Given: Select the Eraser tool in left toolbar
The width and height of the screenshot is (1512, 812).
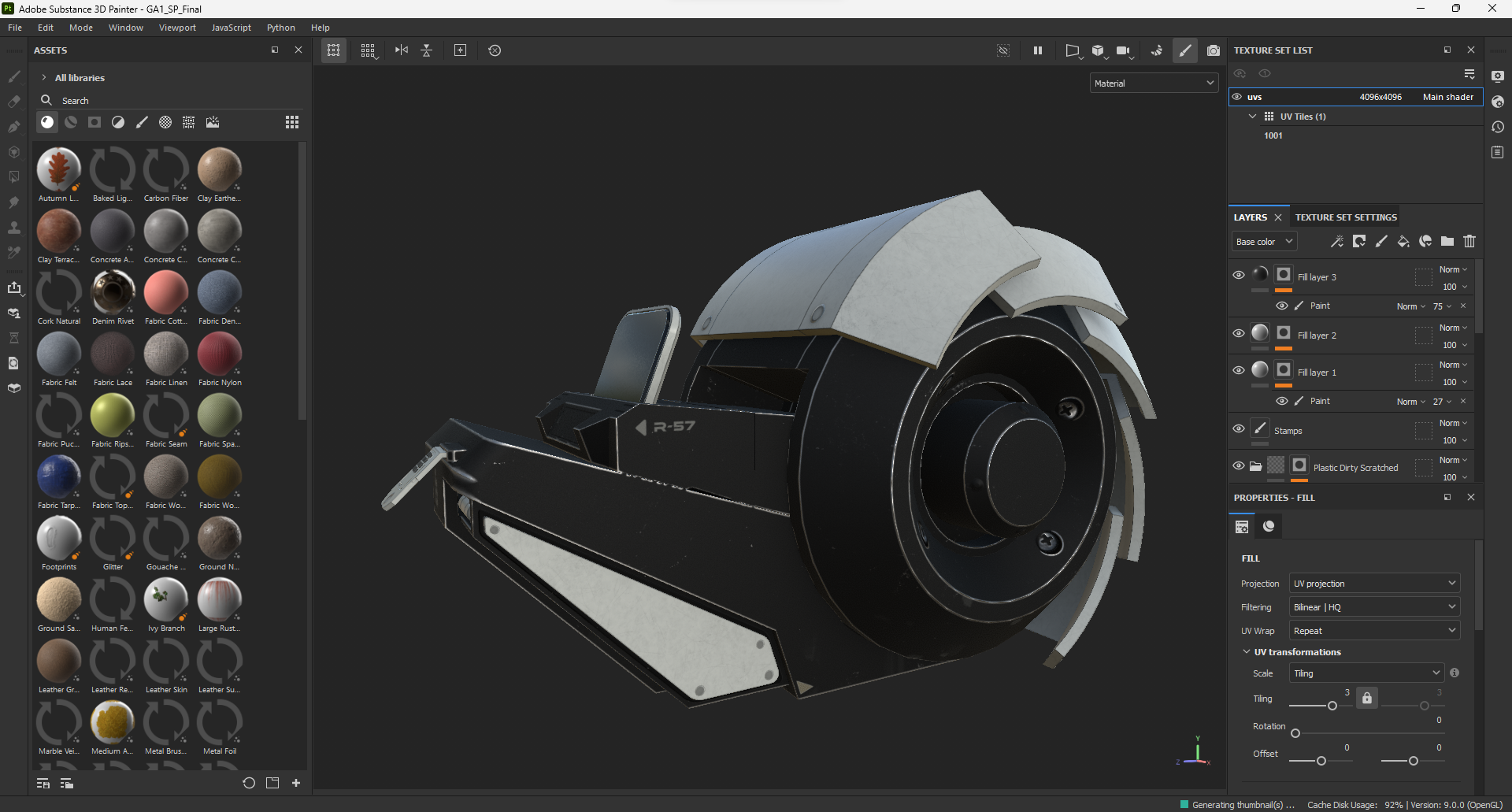Looking at the screenshot, I should 13,102.
